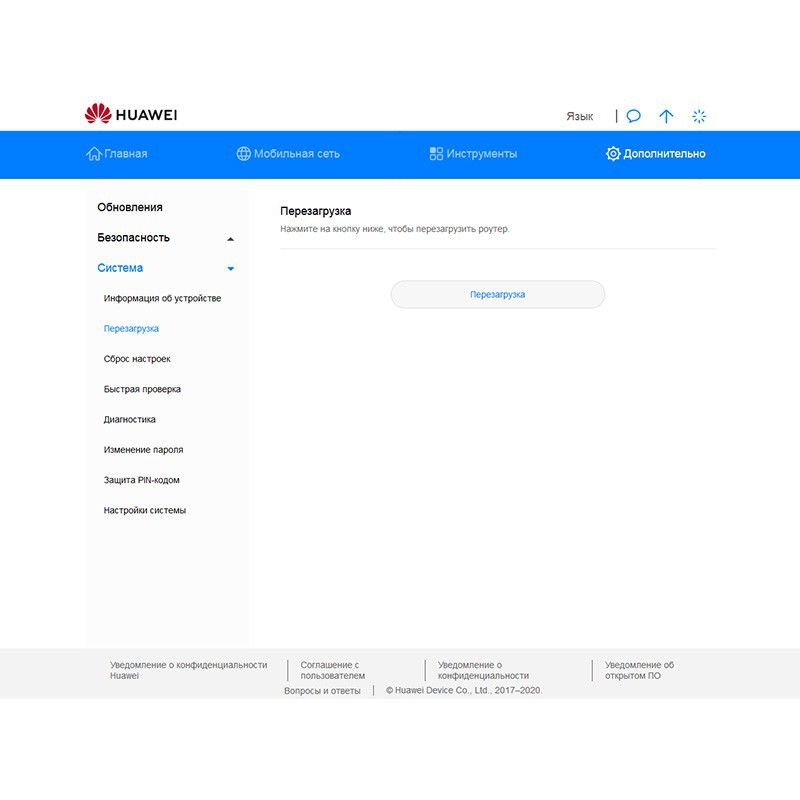Click the Huawei logo
This screenshot has width=800, height=800.
tap(131, 115)
